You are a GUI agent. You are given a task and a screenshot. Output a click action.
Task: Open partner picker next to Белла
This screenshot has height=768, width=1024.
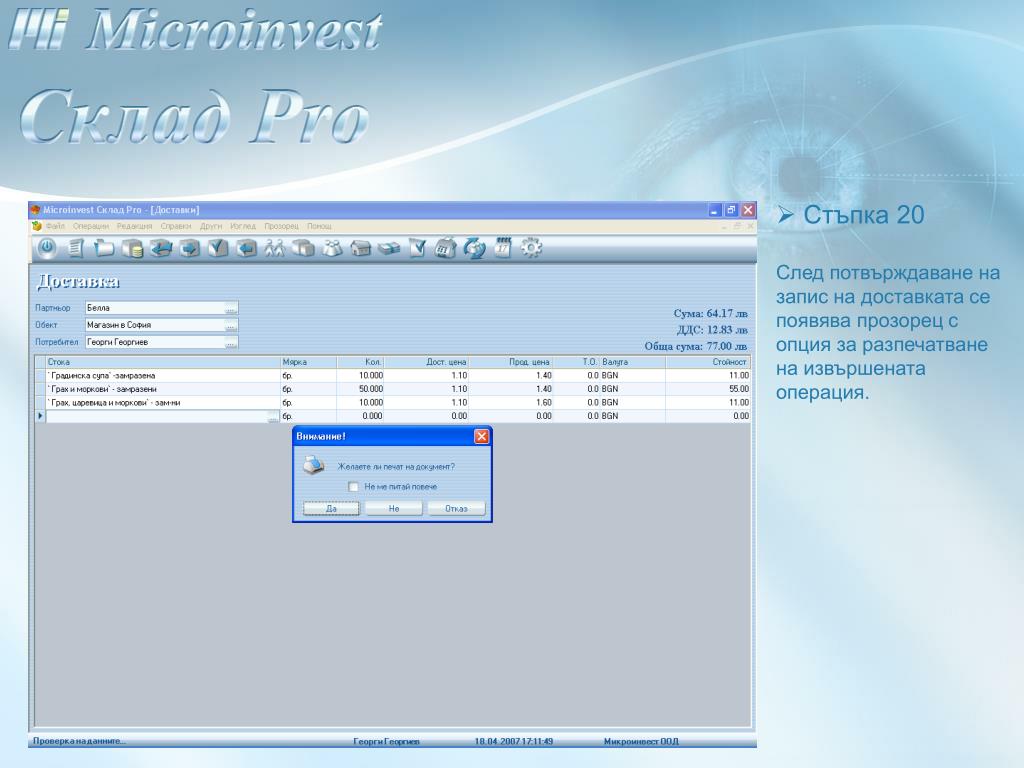(x=231, y=308)
